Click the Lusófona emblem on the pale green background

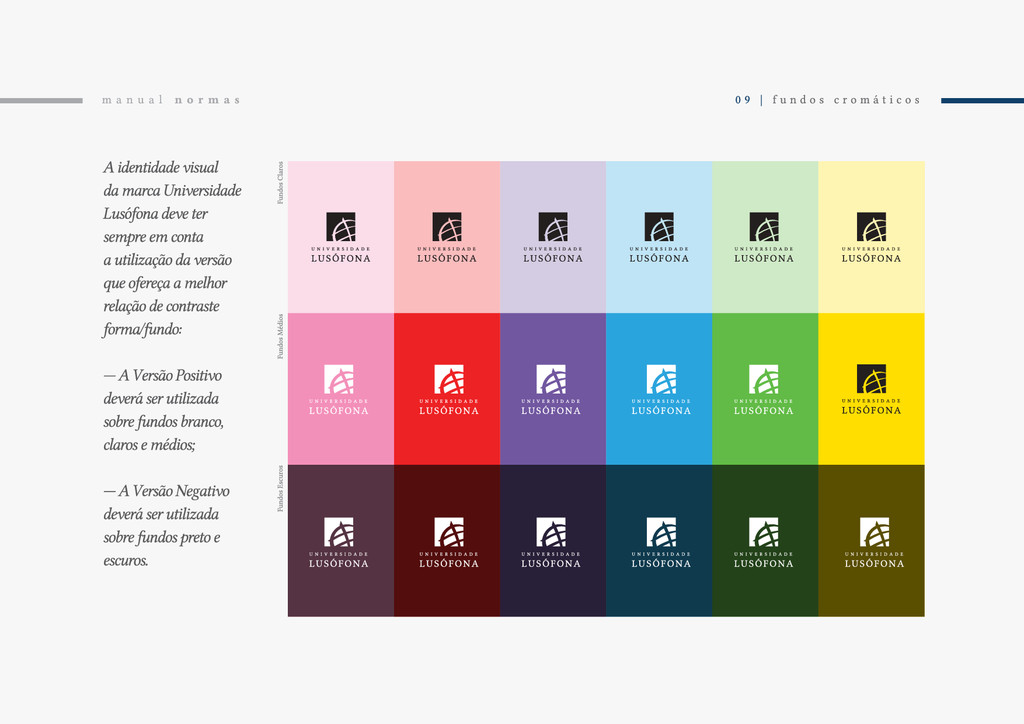coord(764,227)
